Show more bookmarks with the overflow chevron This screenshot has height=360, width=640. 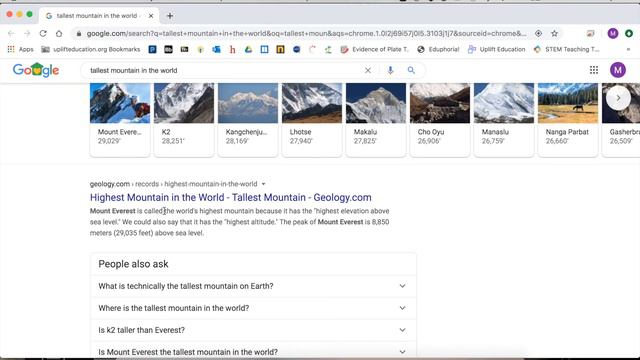(x=628, y=49)
